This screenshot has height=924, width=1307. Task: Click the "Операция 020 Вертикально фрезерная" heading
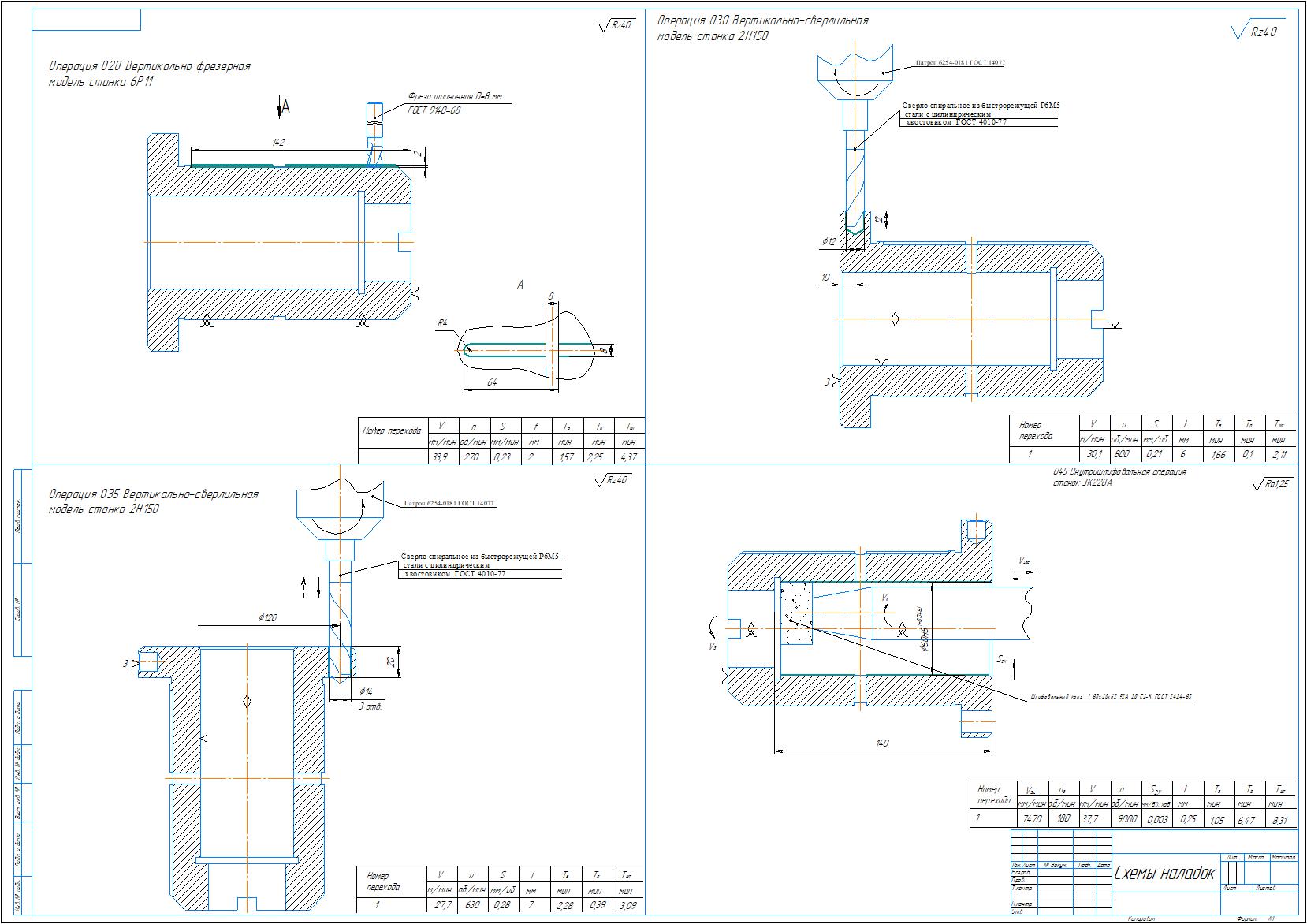click(149, 66)
